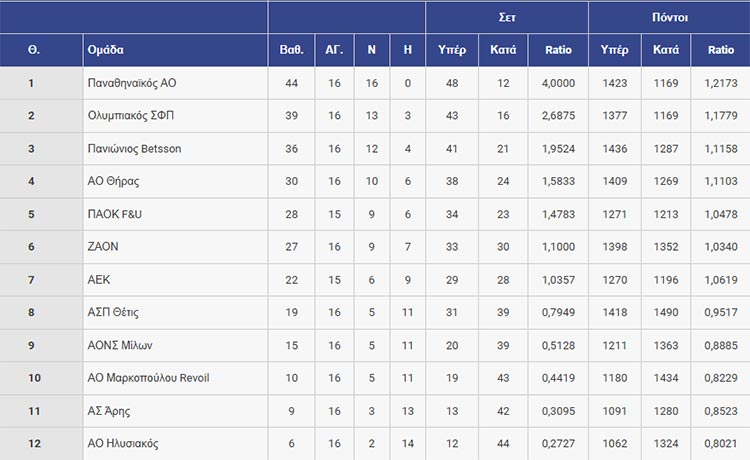Select the ΑΟΝΣ Μίλων team
Viewport: 750px width, 460px height.
pyautogui.click(x=121, y=346)
